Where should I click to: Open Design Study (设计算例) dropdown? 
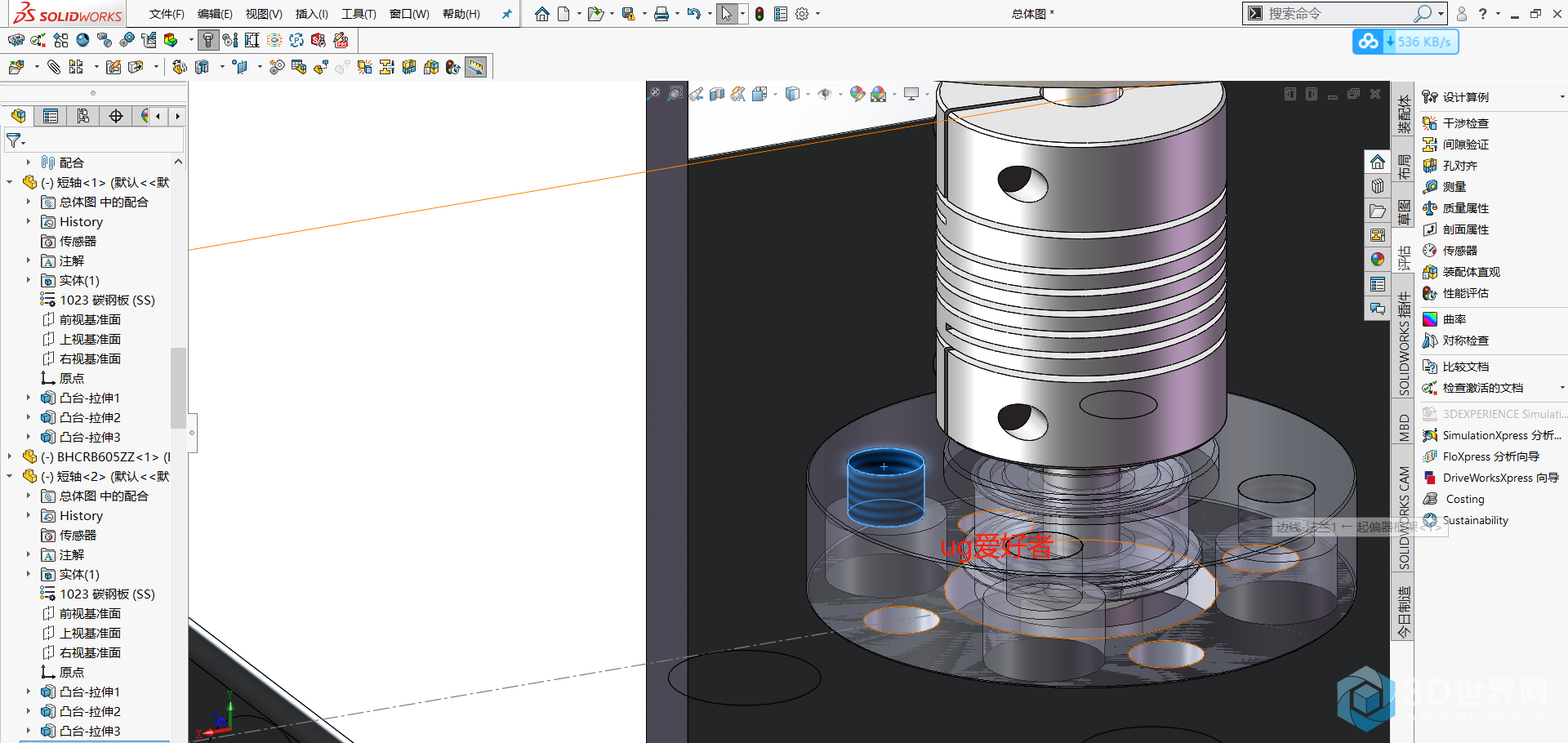1562,97
